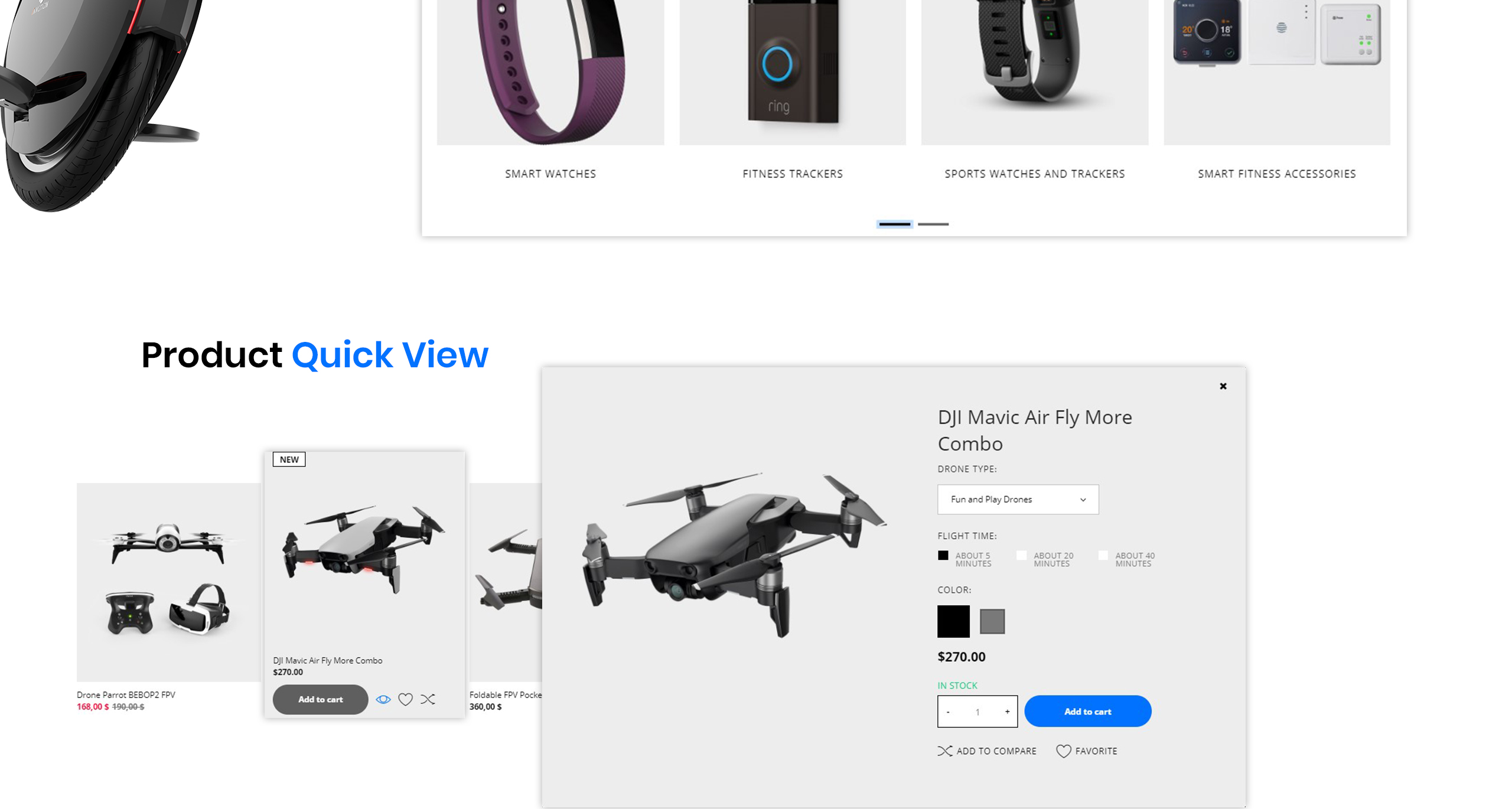This screenshot has height=809, width=1512.
Task: Open the Smart Watches category thumbnail
Action: 550,72
